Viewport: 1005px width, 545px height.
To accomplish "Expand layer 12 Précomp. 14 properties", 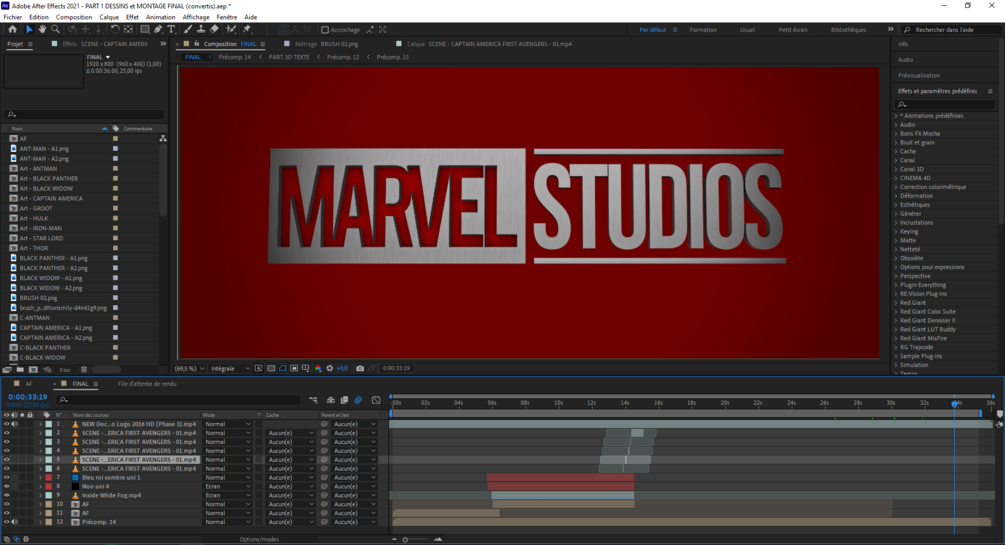I will pyautogui.click(x=40, y=522).
